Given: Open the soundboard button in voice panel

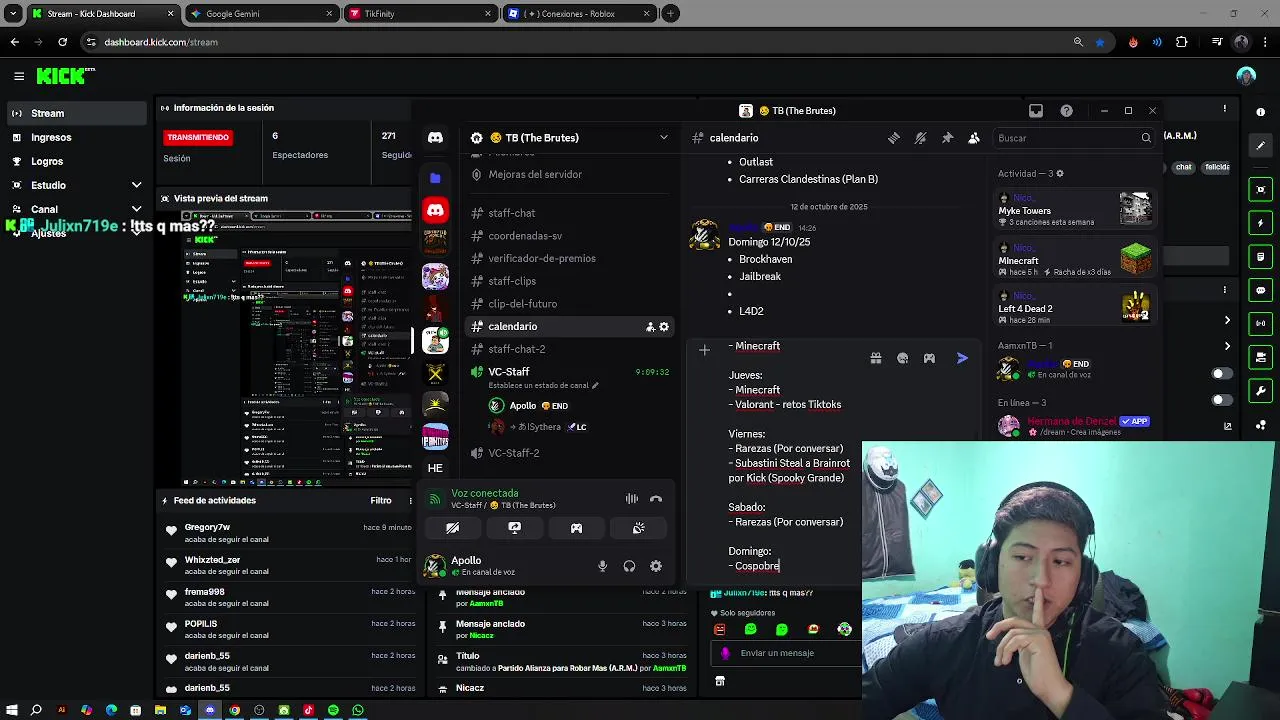Looking at the screenshot, I should point(638,528).
